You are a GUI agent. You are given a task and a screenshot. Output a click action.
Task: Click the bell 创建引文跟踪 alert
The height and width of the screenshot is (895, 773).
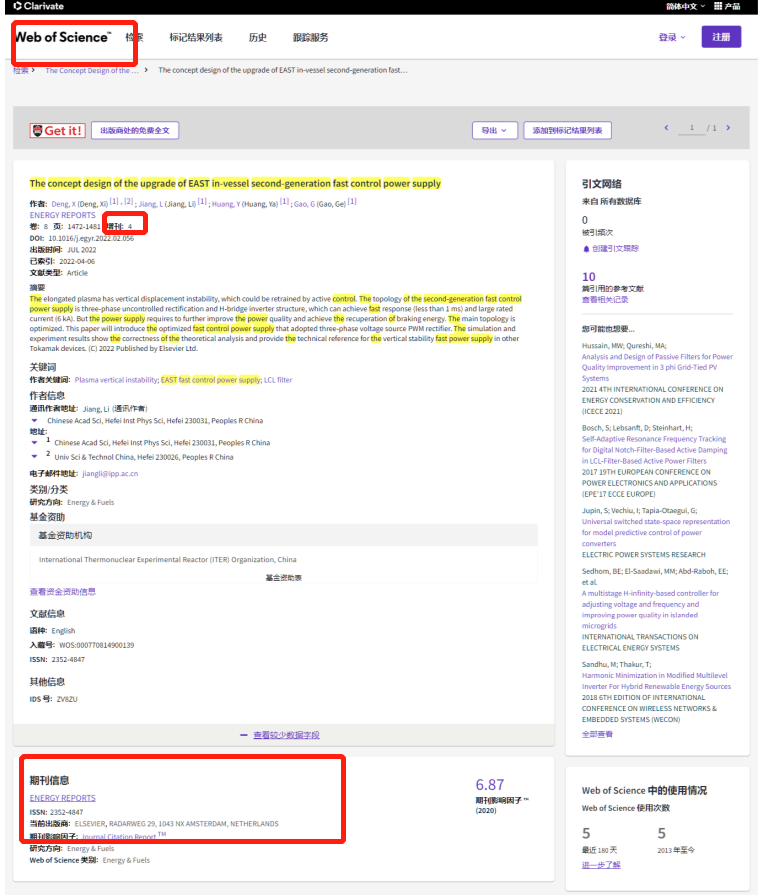tap(610, 249)
